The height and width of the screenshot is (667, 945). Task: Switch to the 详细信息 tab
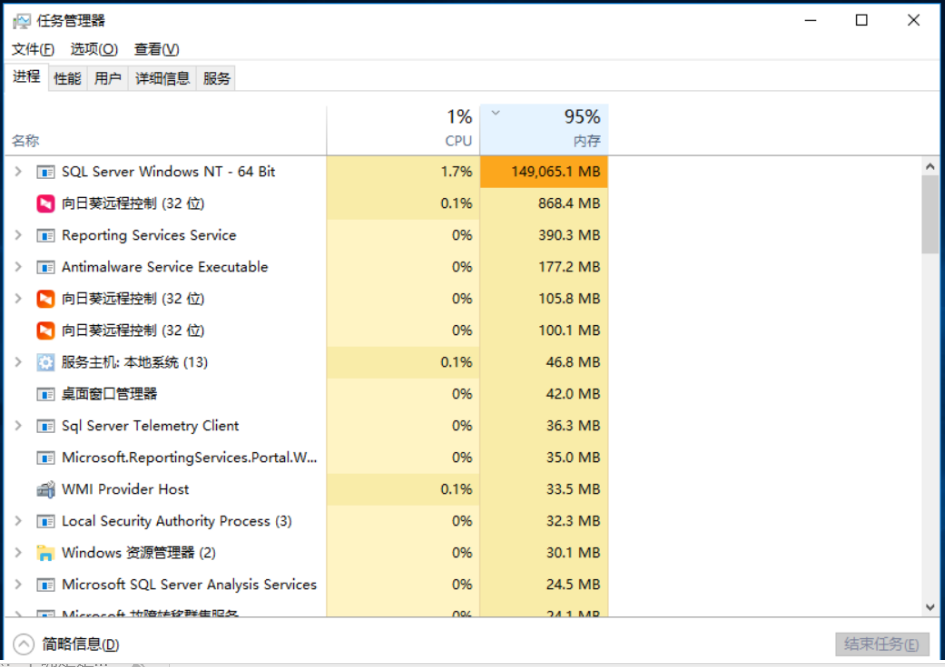point(162,78)
